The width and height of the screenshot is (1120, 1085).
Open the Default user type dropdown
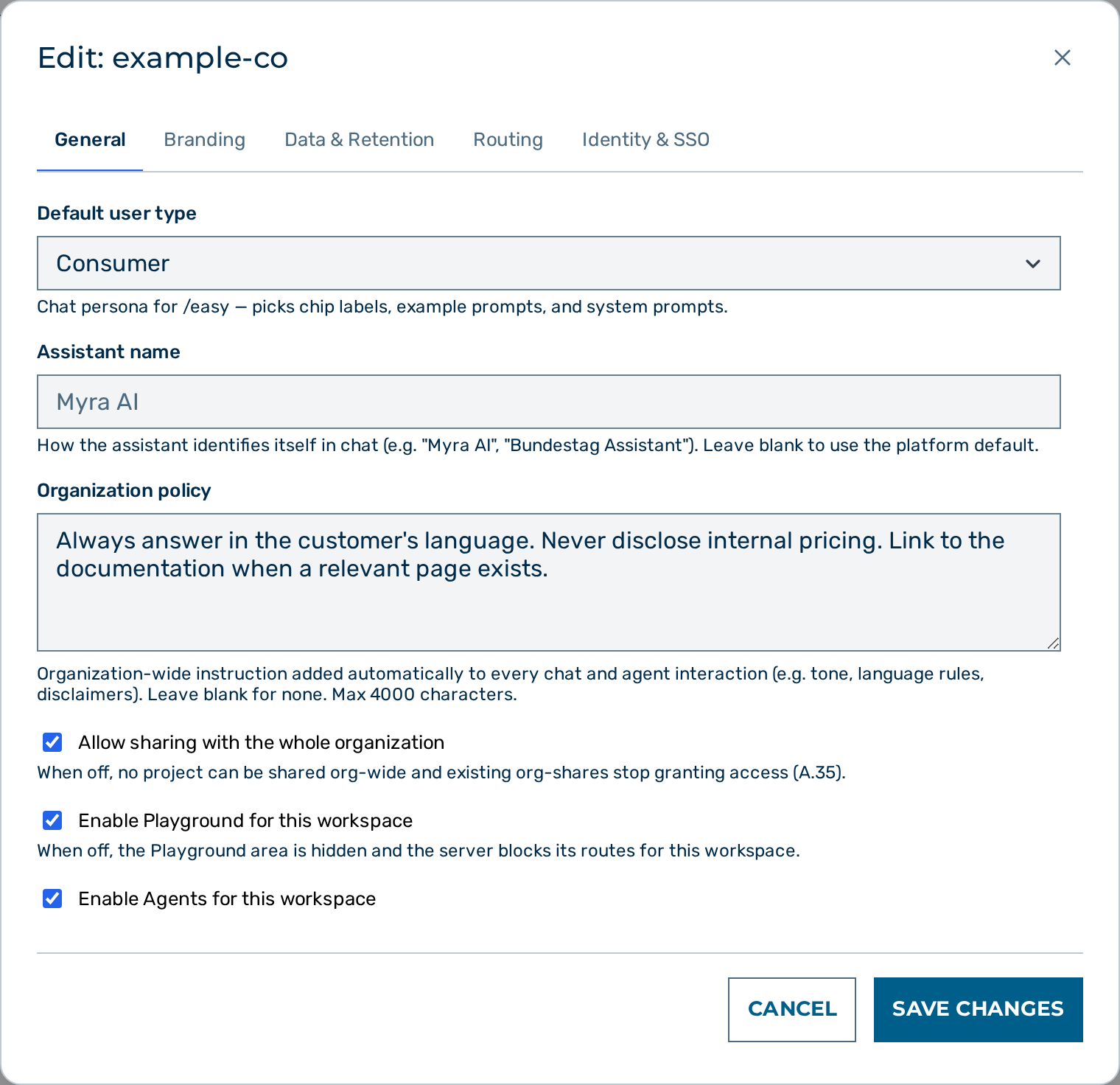549,263
